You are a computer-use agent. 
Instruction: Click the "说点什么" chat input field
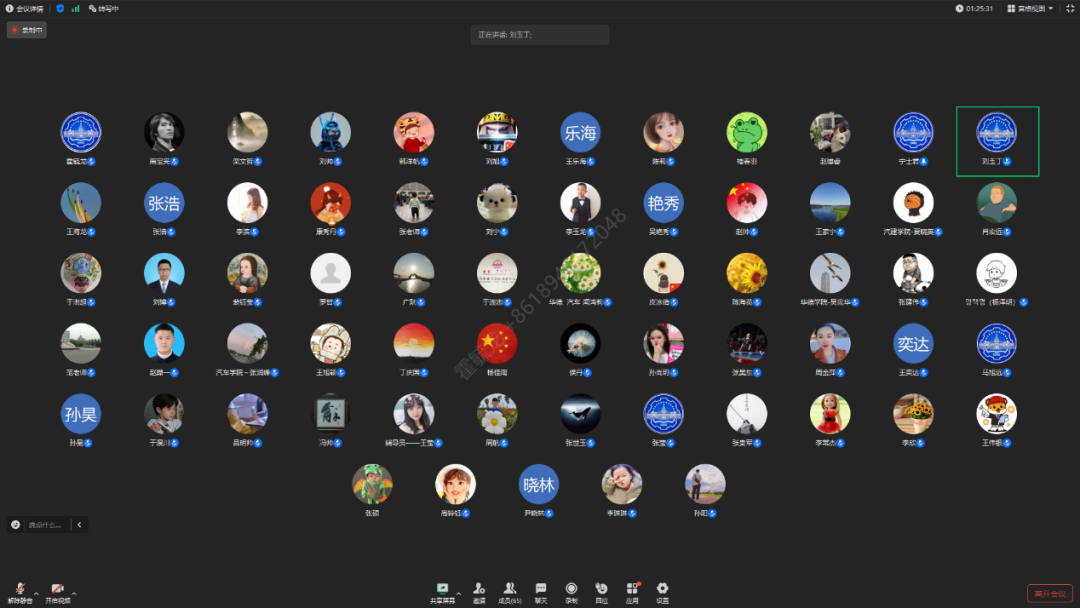click(x=44, y=524)
